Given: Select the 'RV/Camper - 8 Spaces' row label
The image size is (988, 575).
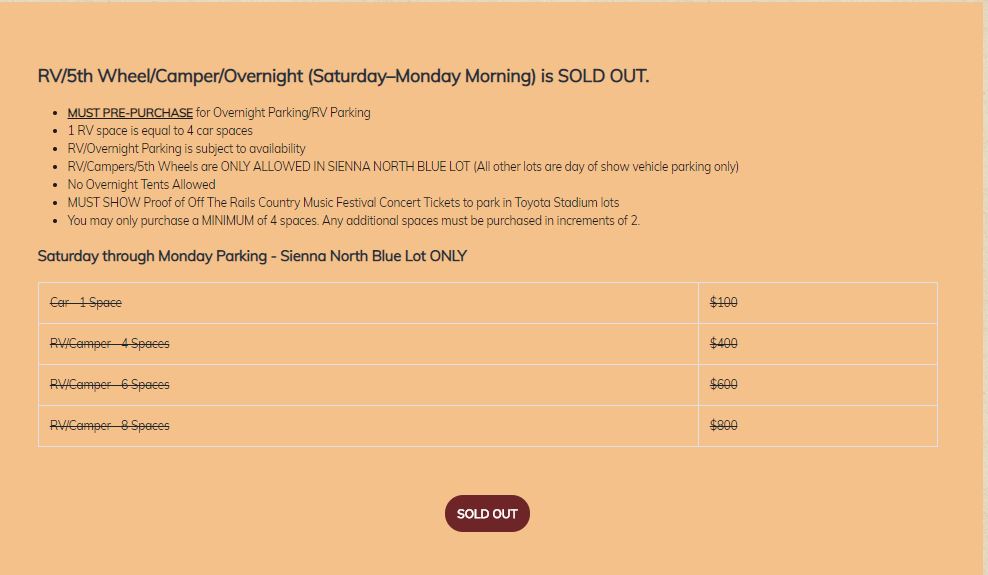Looking at the screenshot, I should point(110,426).
